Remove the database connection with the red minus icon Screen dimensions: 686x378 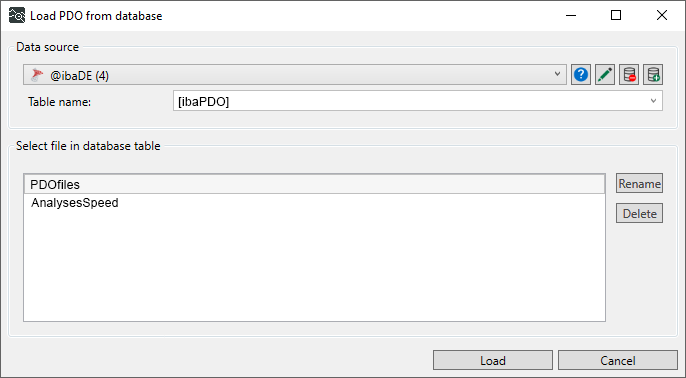pyautogui.click(x=629, y=75)
